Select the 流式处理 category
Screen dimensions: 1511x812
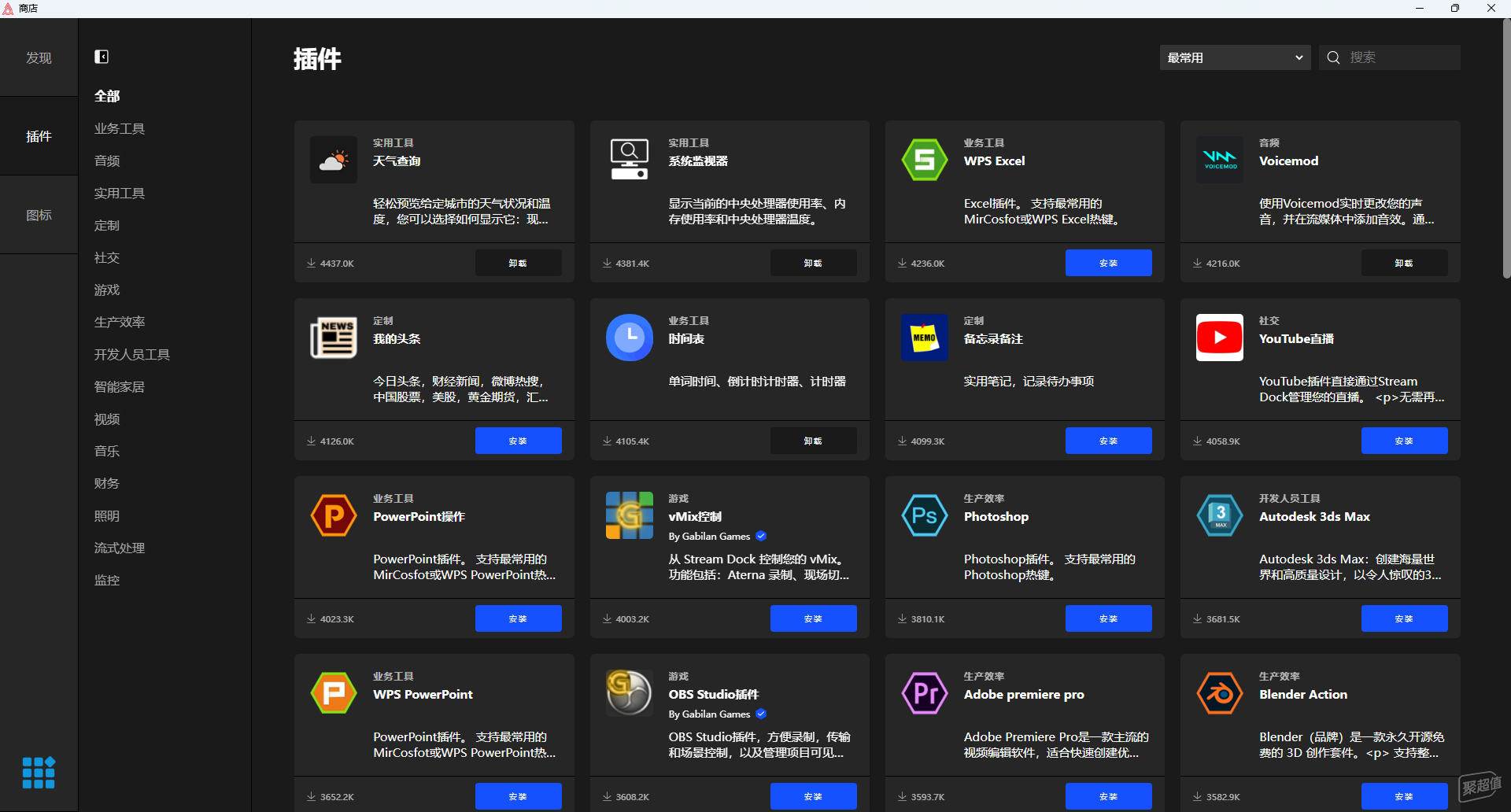pyautogui.click(x=120, y=548)
